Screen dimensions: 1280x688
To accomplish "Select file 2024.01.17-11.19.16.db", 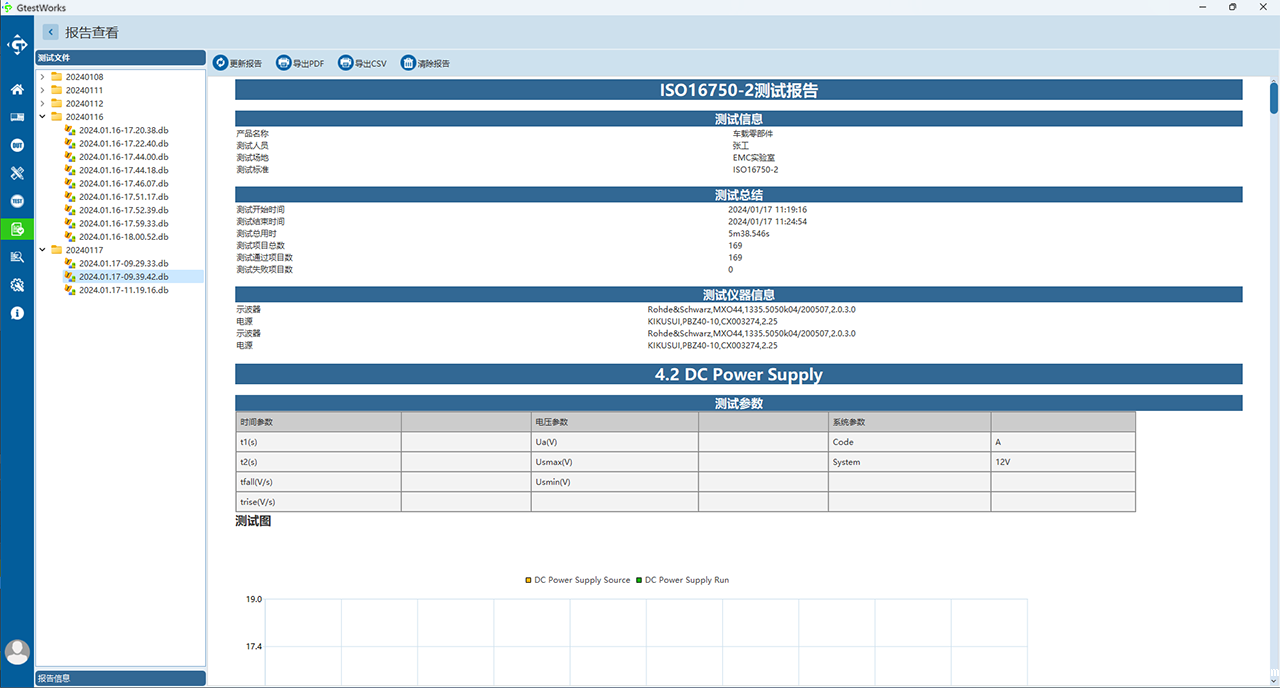I will (x=123, y=290).
